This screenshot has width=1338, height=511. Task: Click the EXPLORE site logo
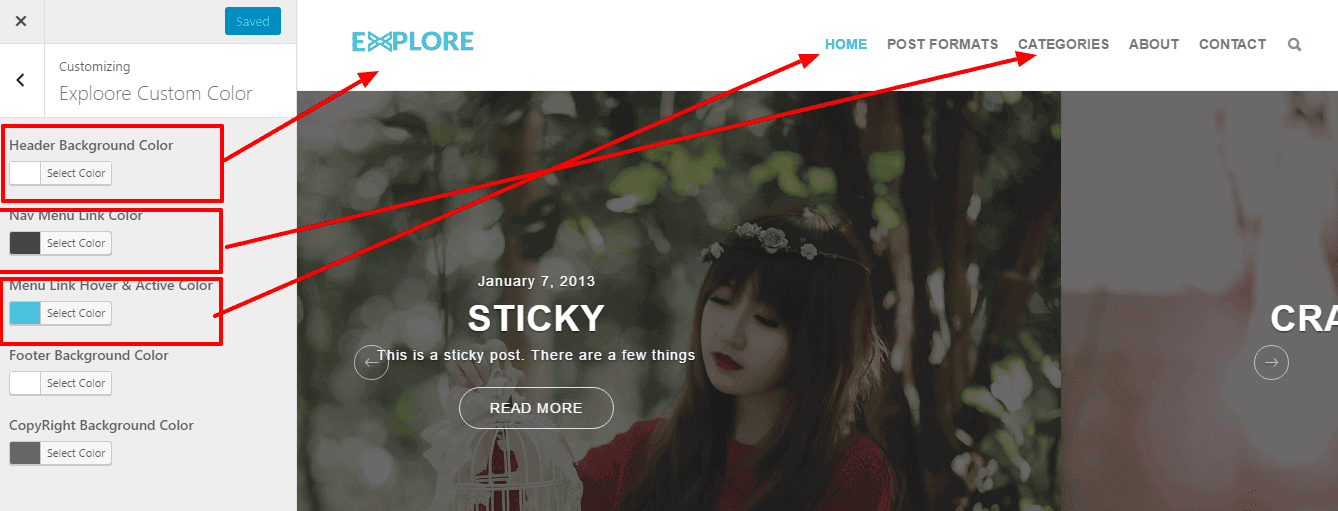pos(413,42)
